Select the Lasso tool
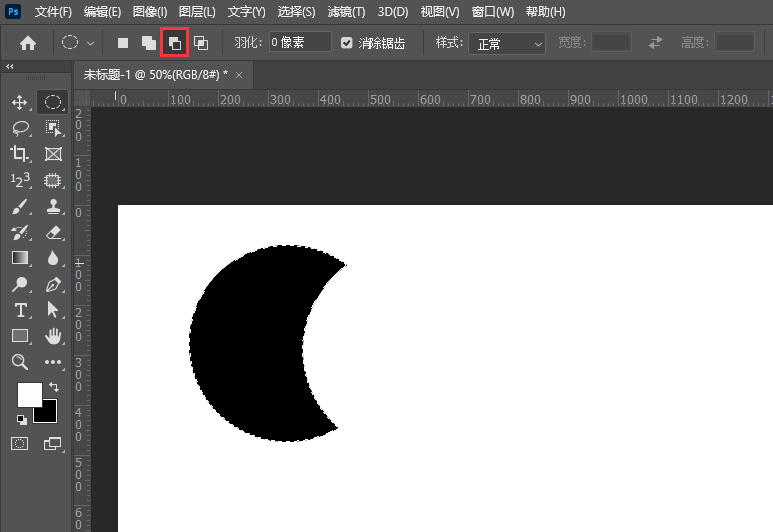Viewport: 773px width, 532px height. [19, 128]
